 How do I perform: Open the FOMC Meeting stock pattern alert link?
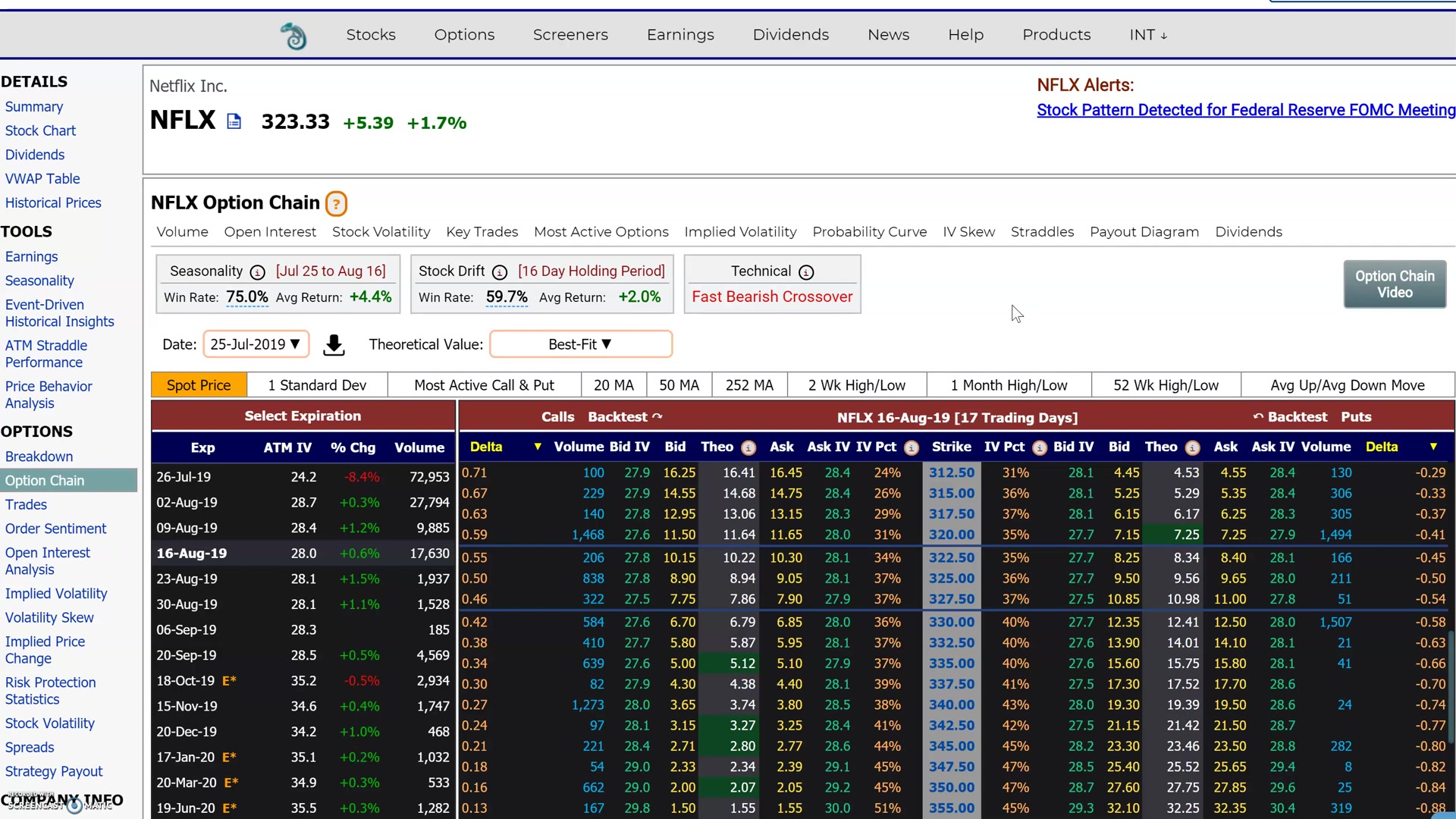(x=1245, y=110)
